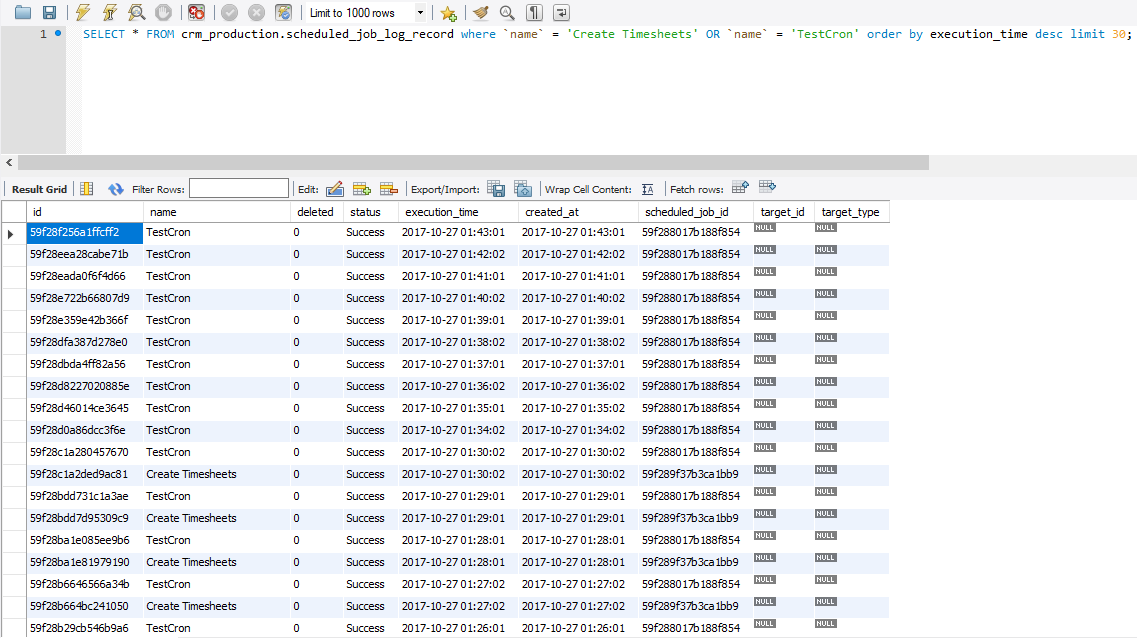Execute the SQL query with the lightning bolt icon
Screen dimensions: 1137x638
click(x=82, y=12)
